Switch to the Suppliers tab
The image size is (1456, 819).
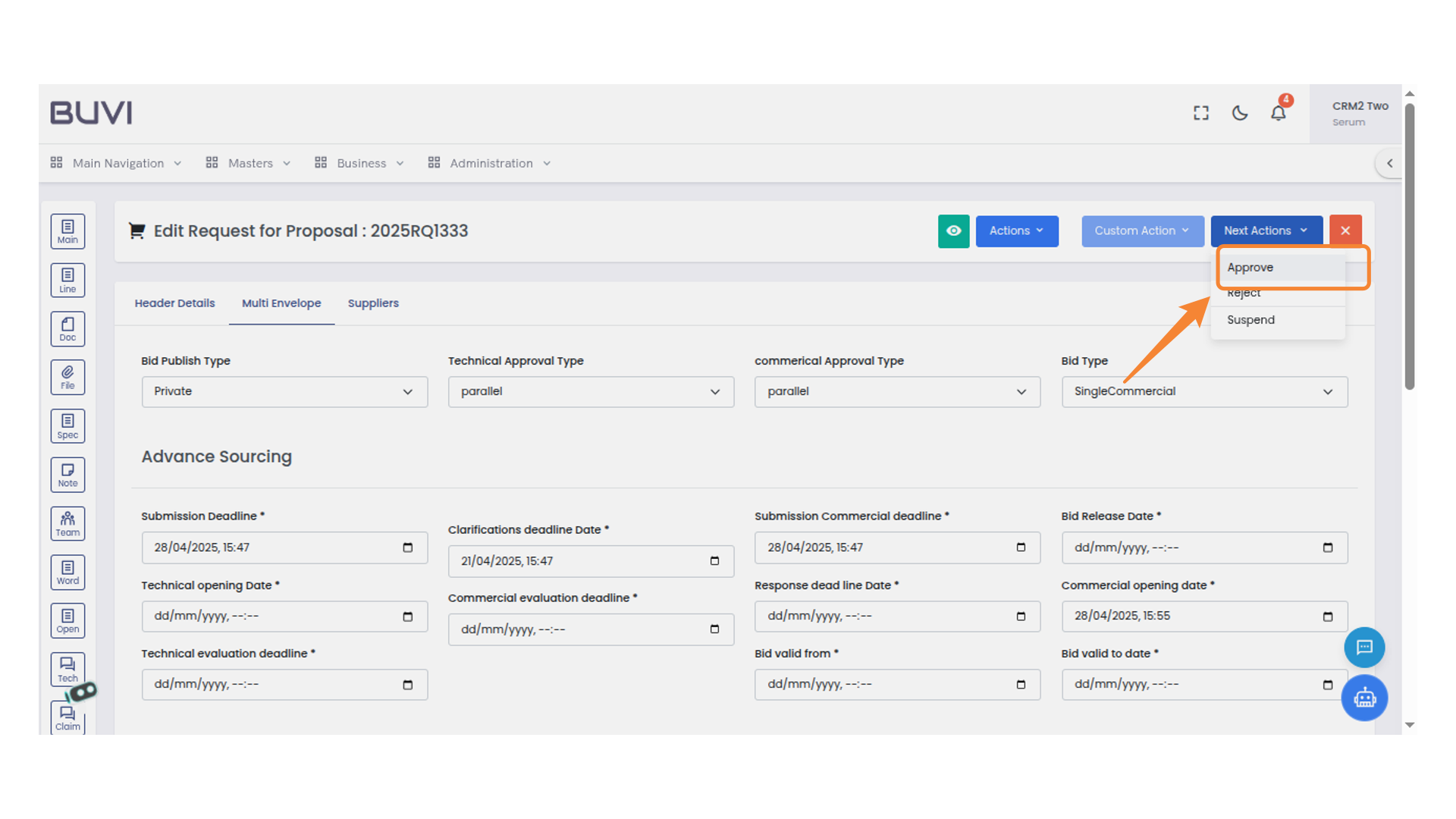coord(373,303)
